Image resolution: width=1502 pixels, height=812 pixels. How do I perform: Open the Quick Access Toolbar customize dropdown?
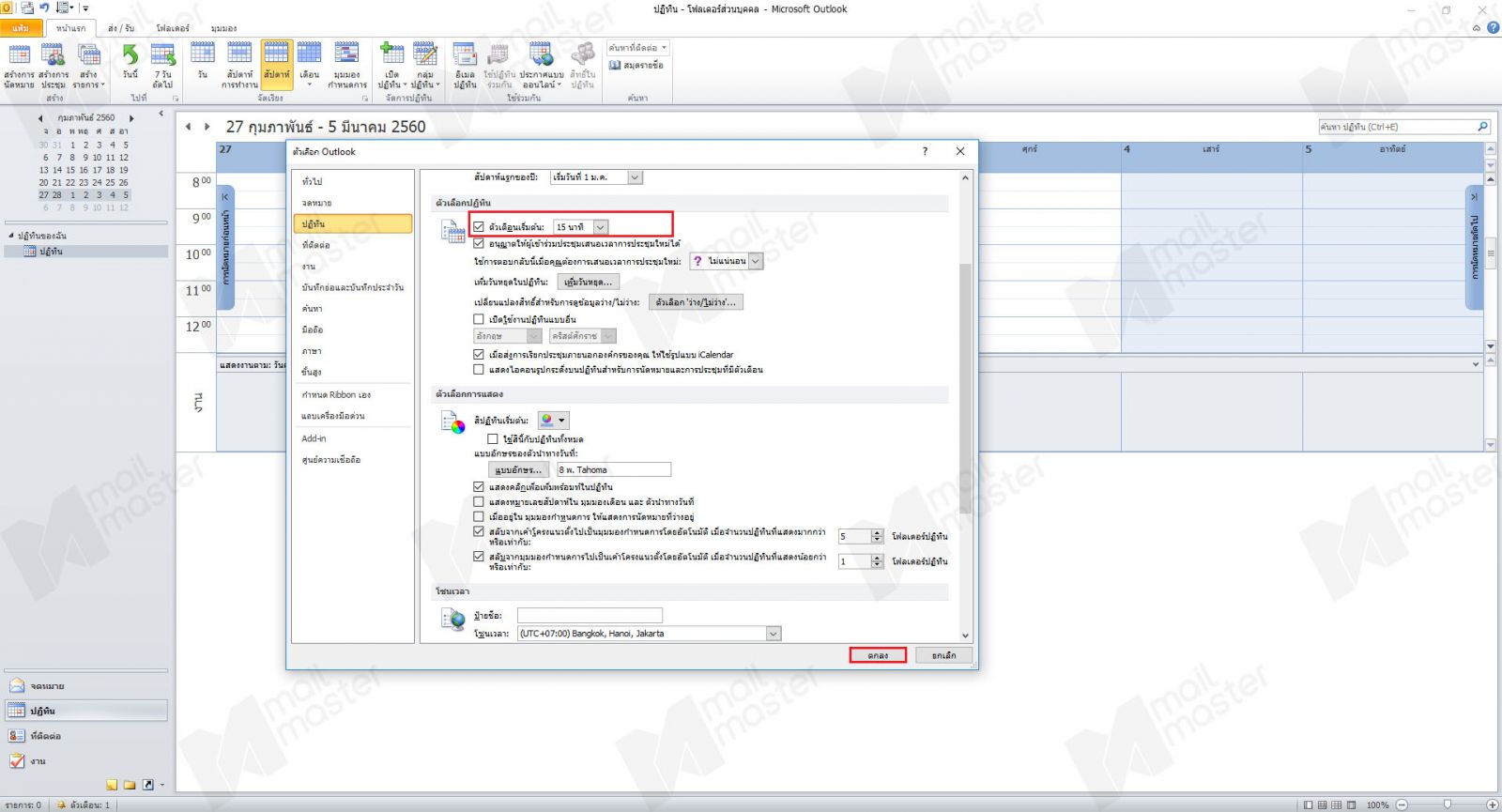click(85, 8)
